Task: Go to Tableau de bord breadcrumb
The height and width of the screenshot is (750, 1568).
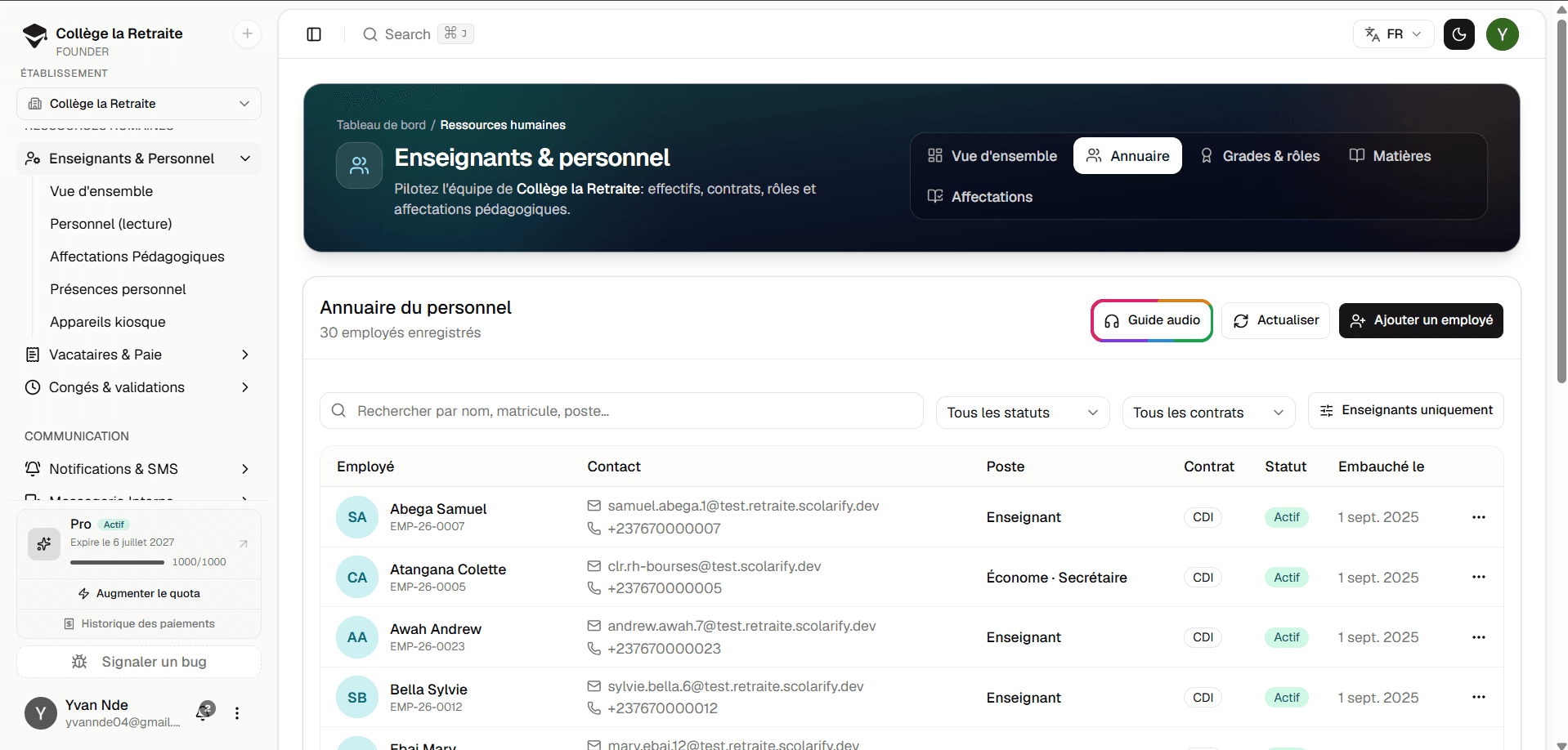Action: (381, 125)
